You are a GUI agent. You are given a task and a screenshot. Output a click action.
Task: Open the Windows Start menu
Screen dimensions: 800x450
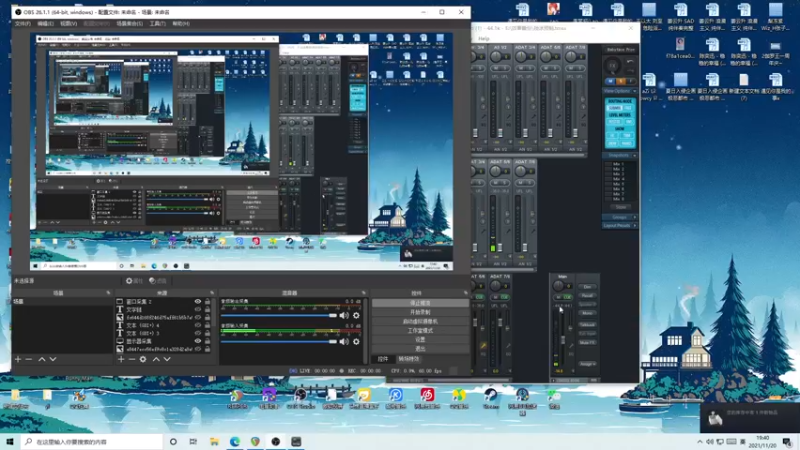click(9, 441)
